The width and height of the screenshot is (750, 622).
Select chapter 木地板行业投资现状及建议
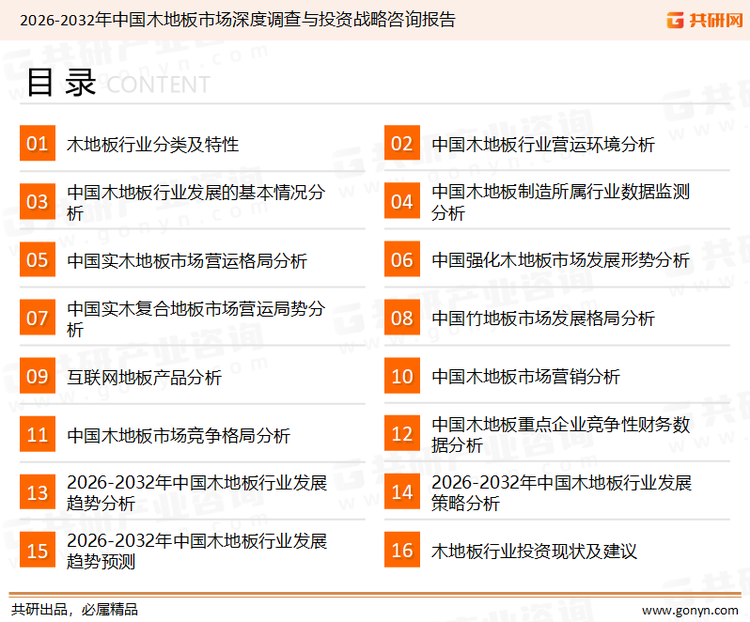(x=534, y=551)
